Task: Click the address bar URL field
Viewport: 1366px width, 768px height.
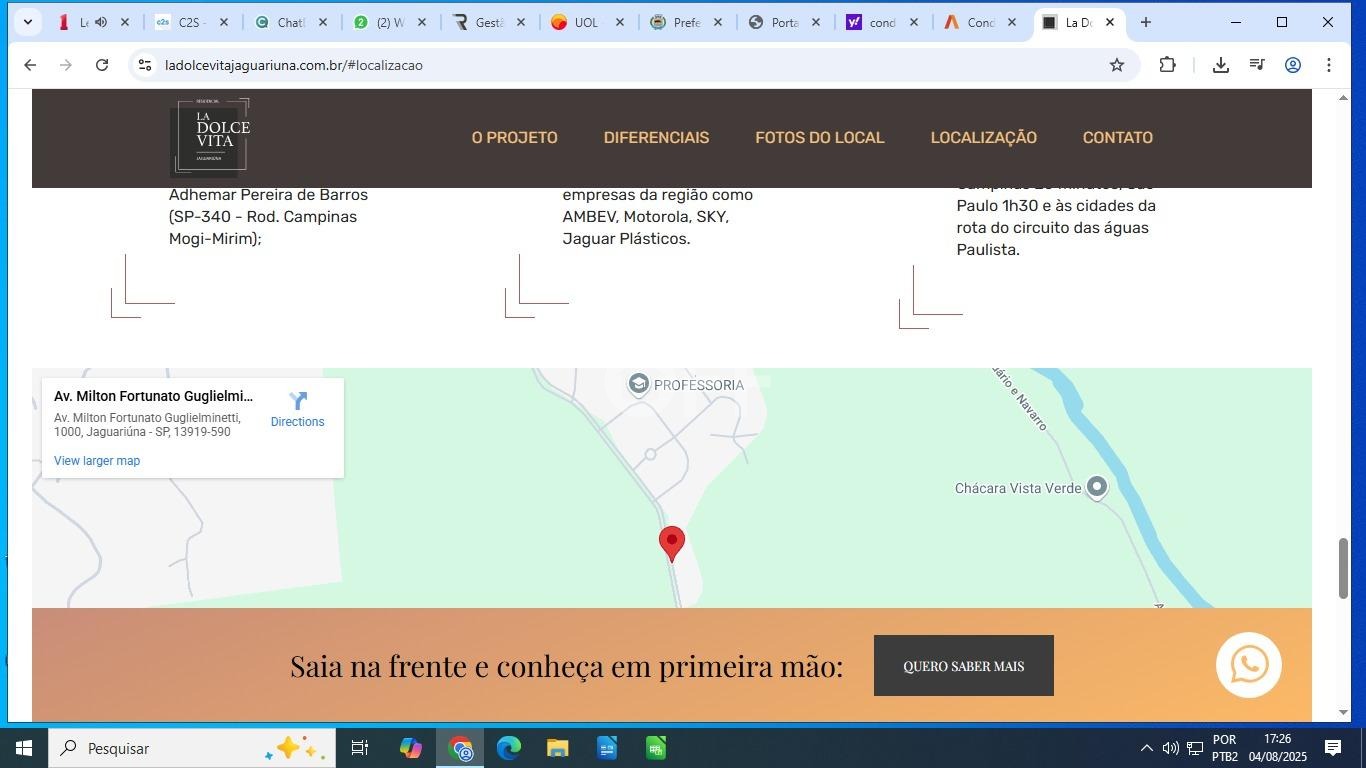Action: click(x=600, y=65)
